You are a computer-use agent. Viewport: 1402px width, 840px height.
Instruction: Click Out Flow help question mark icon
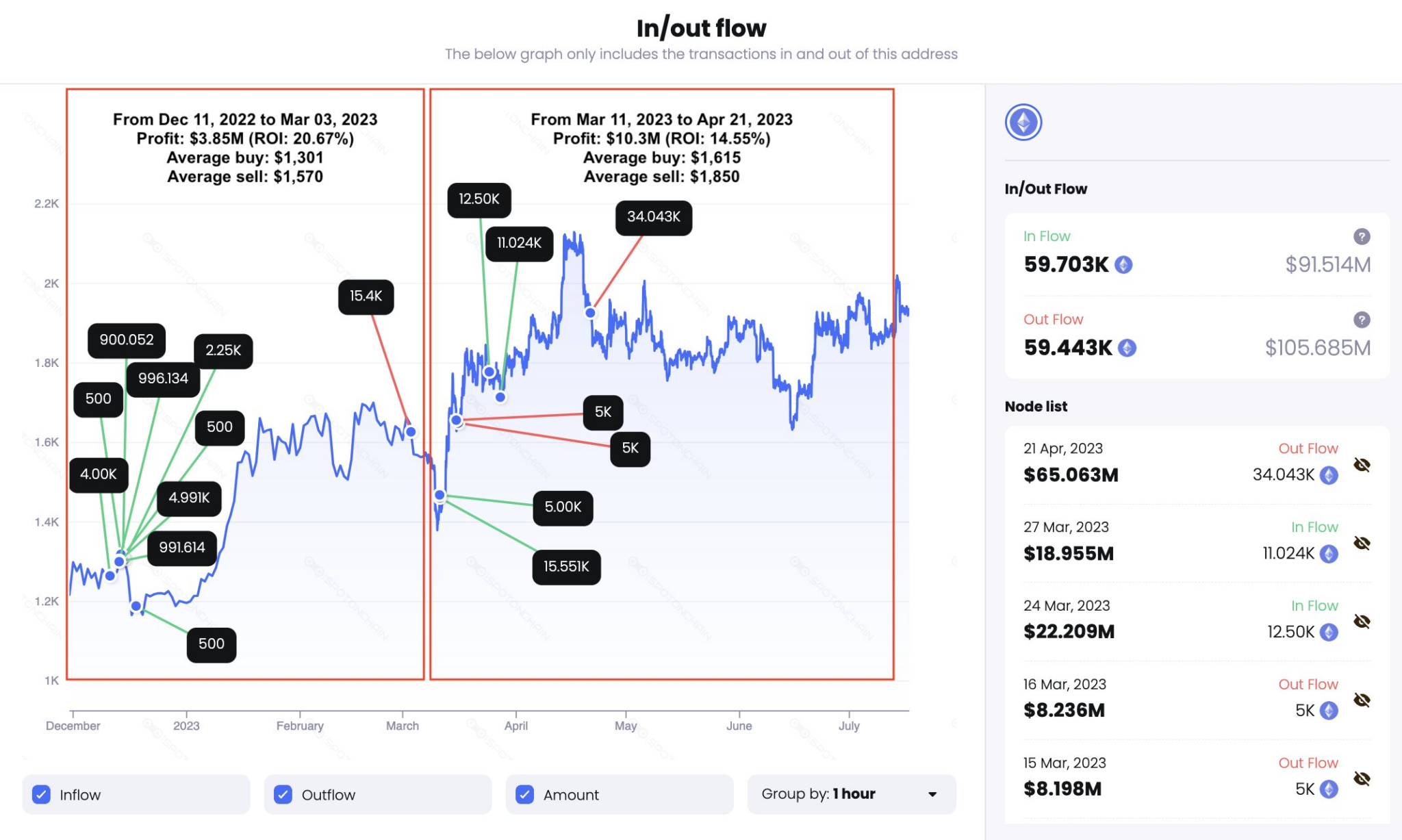coord(1361,320)
